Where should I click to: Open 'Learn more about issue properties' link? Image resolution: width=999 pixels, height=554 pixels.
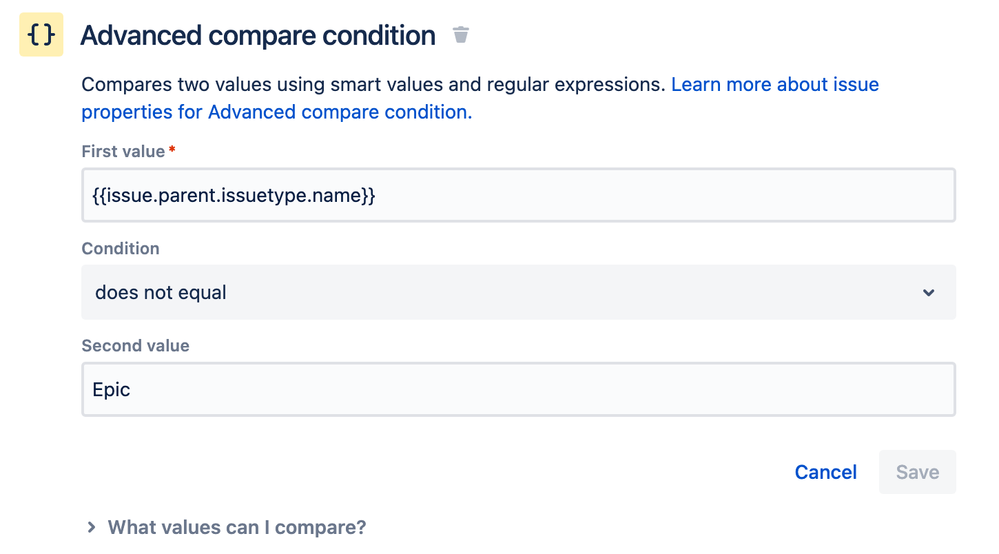coord(774,85)
